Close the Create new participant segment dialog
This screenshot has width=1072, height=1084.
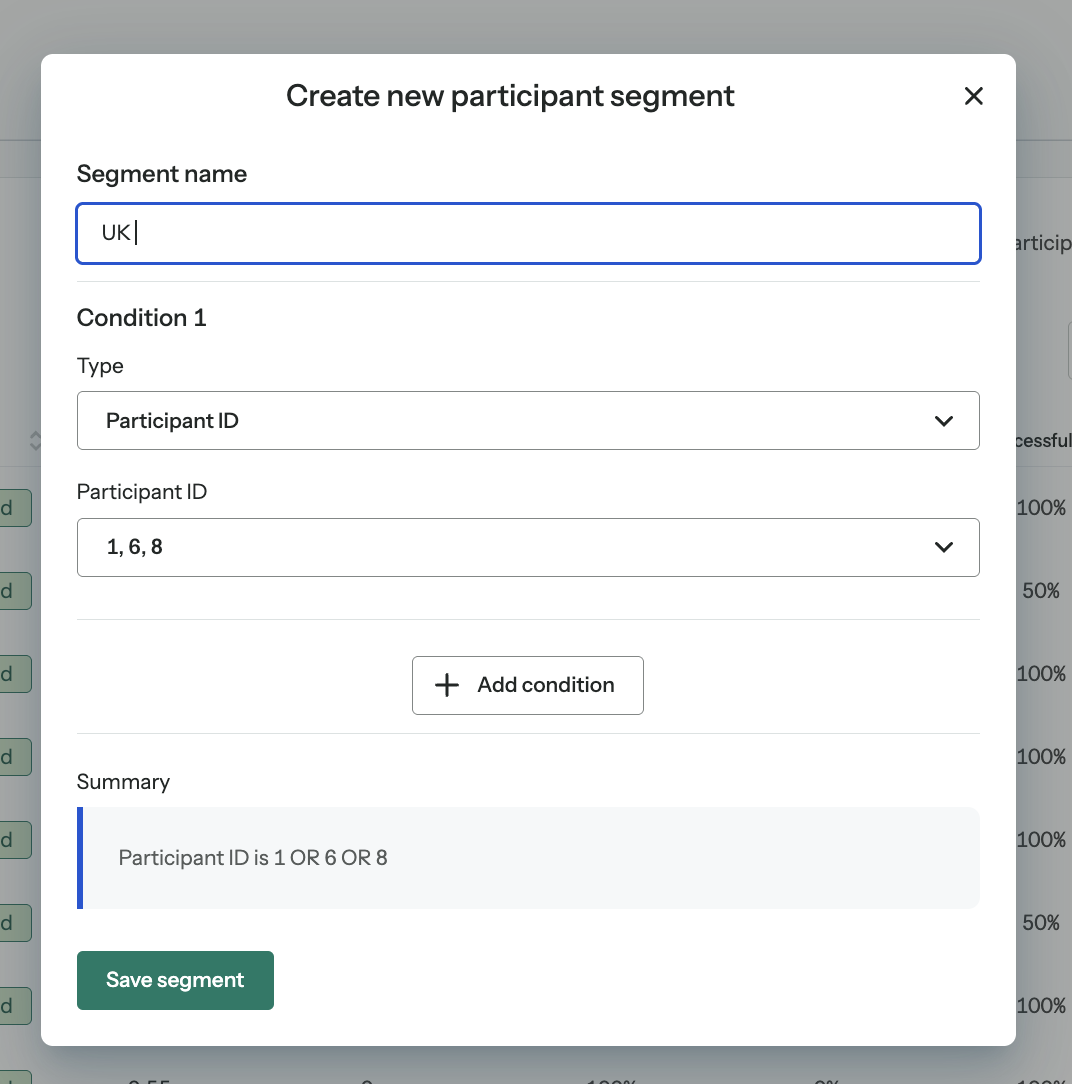click(x=973, y=96)
